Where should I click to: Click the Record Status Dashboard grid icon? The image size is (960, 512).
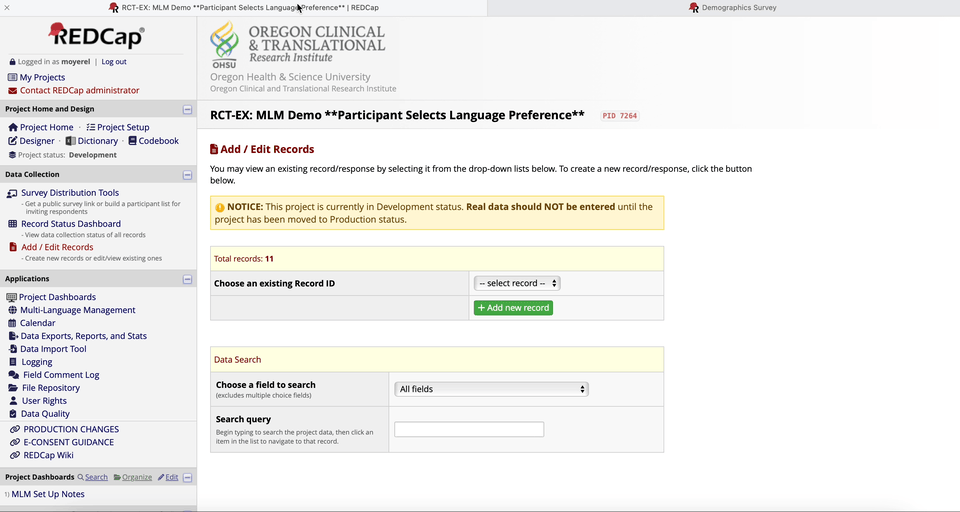12,224
